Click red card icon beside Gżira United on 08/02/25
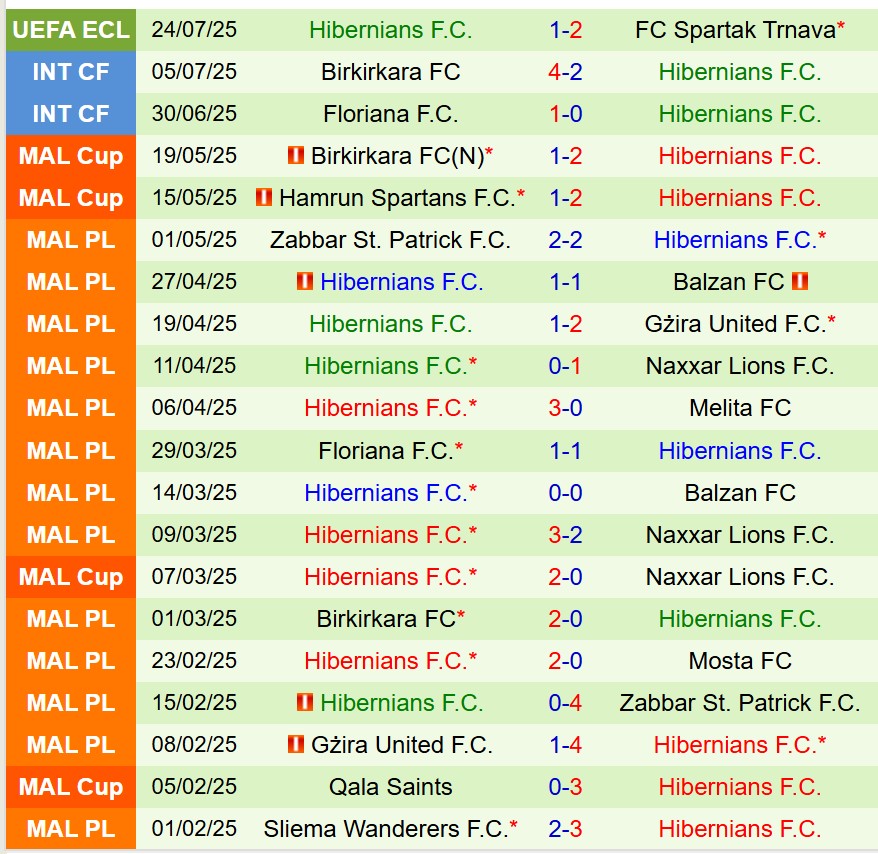This screenshot has height=854, width=878. point(296,744)
